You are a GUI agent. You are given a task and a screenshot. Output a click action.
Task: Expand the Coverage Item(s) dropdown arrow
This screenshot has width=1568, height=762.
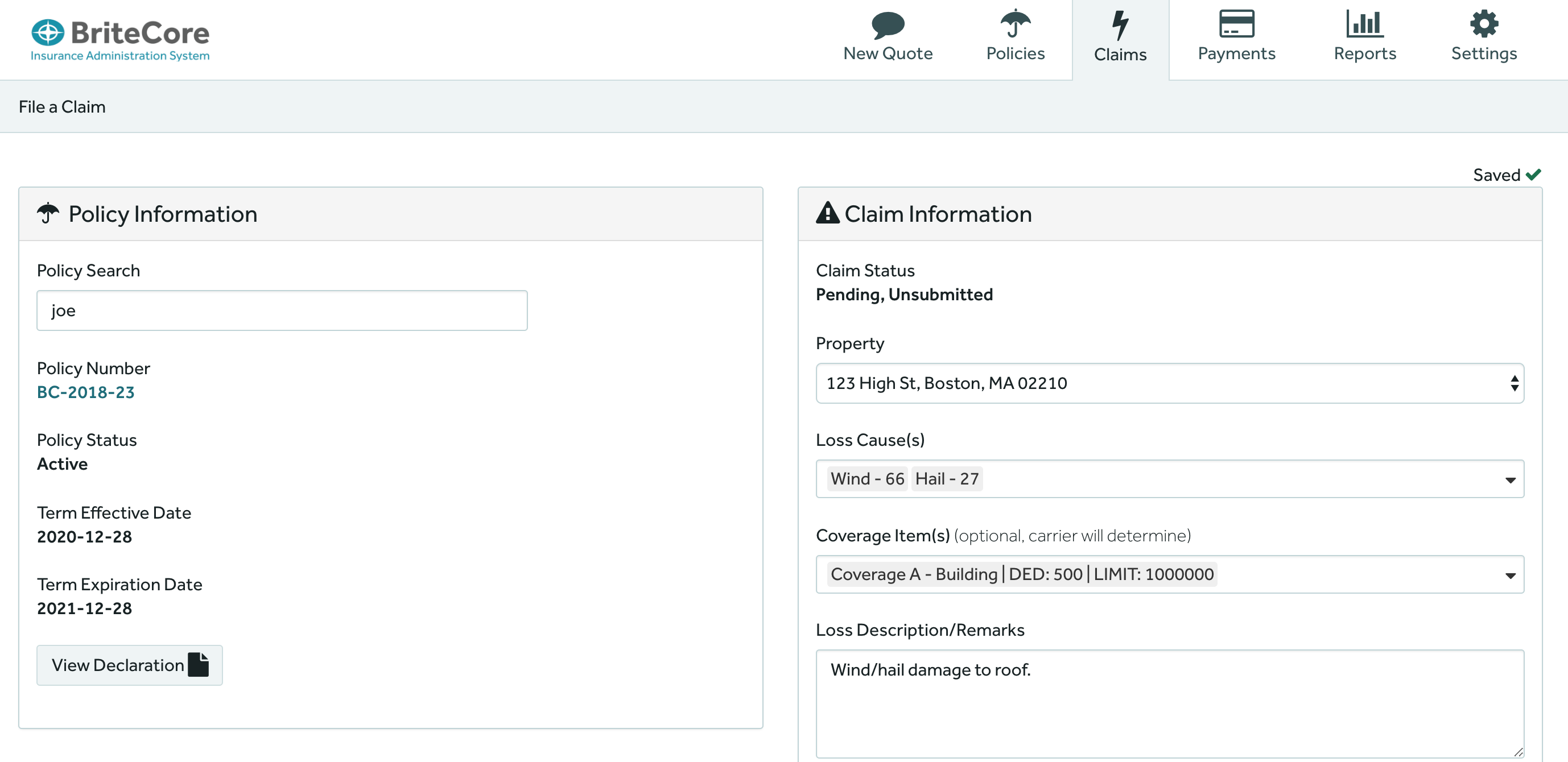(x=1509, y=575)
